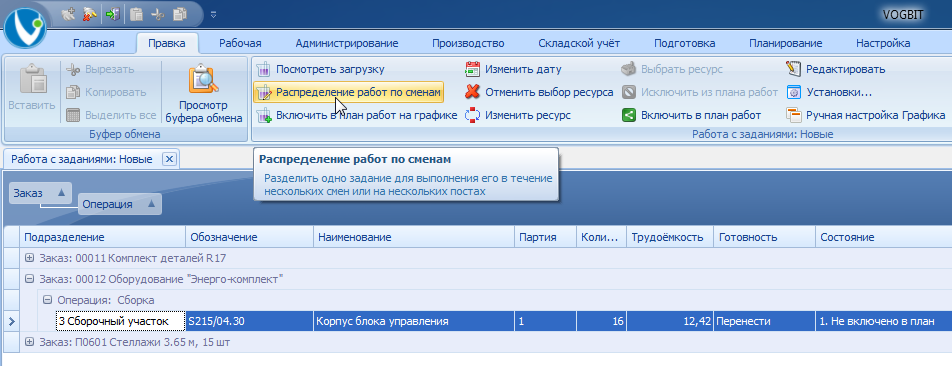Switch to the 'Производство' ribbon tab
This screenshot has width=952, height=366.
click(x=468, y=43)
